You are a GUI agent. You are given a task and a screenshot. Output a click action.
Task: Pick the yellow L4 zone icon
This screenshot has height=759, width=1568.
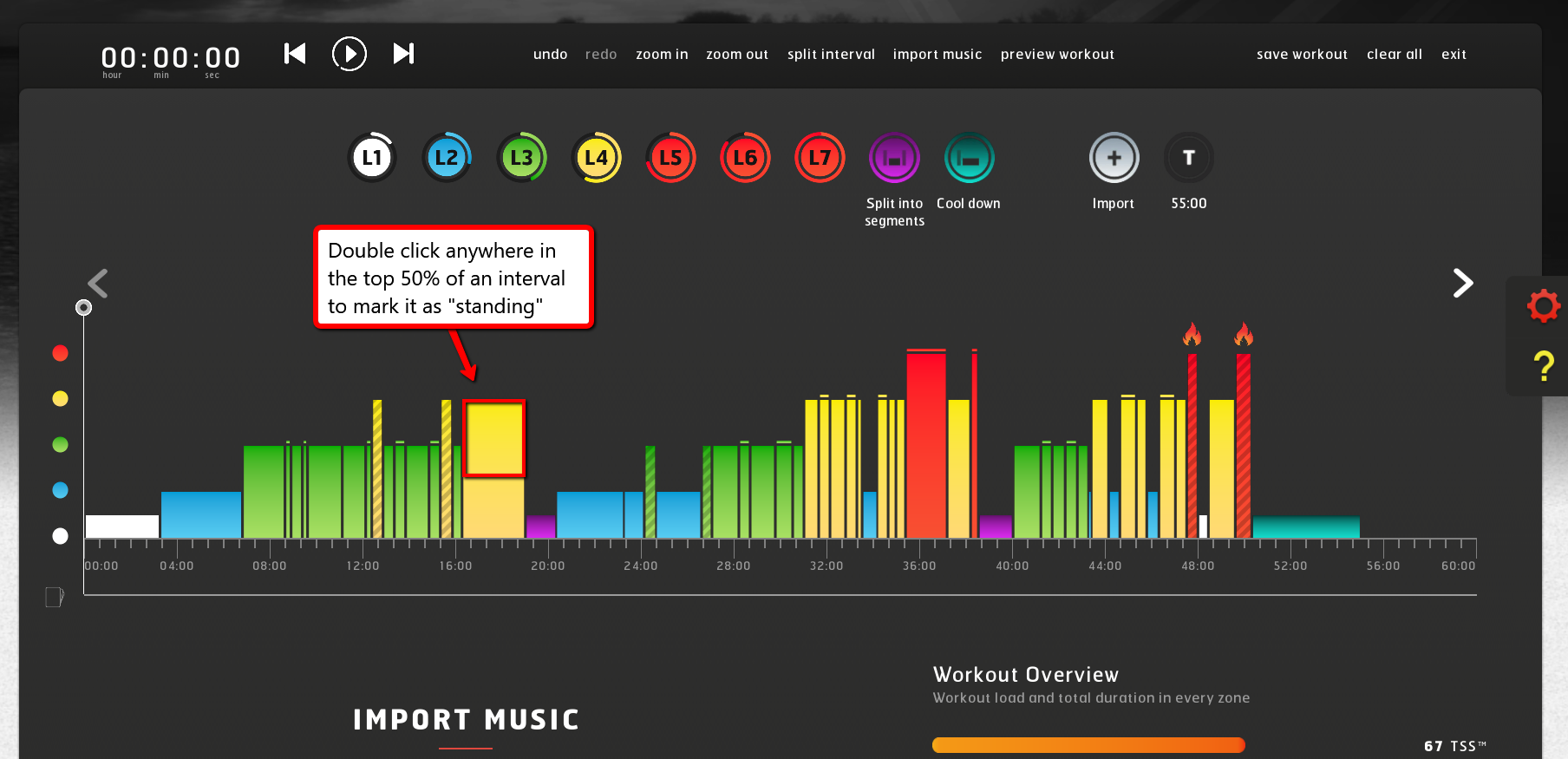point(596,158)
